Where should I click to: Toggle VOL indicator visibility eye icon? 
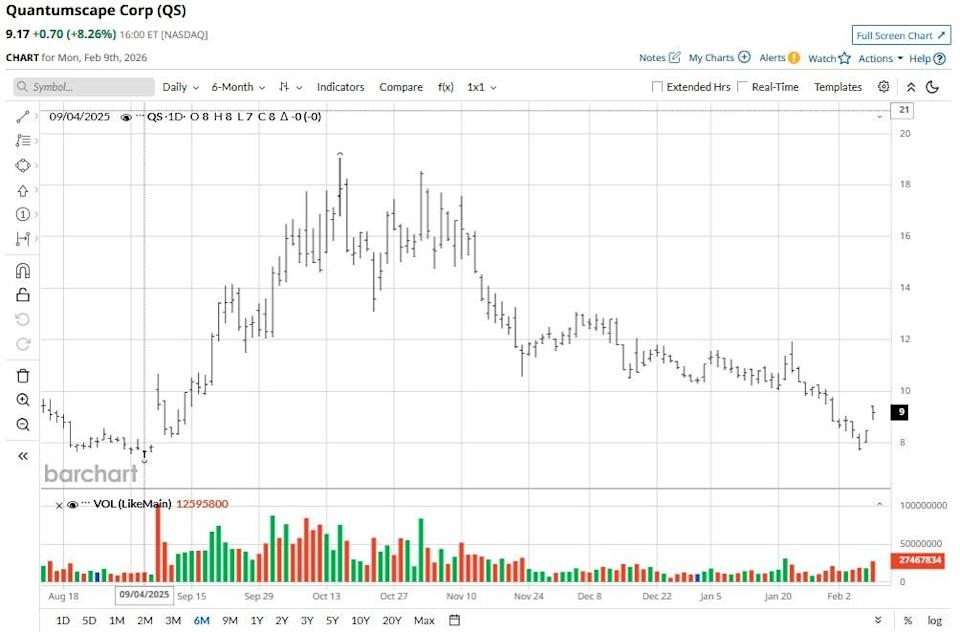click(x=71, y=505)
